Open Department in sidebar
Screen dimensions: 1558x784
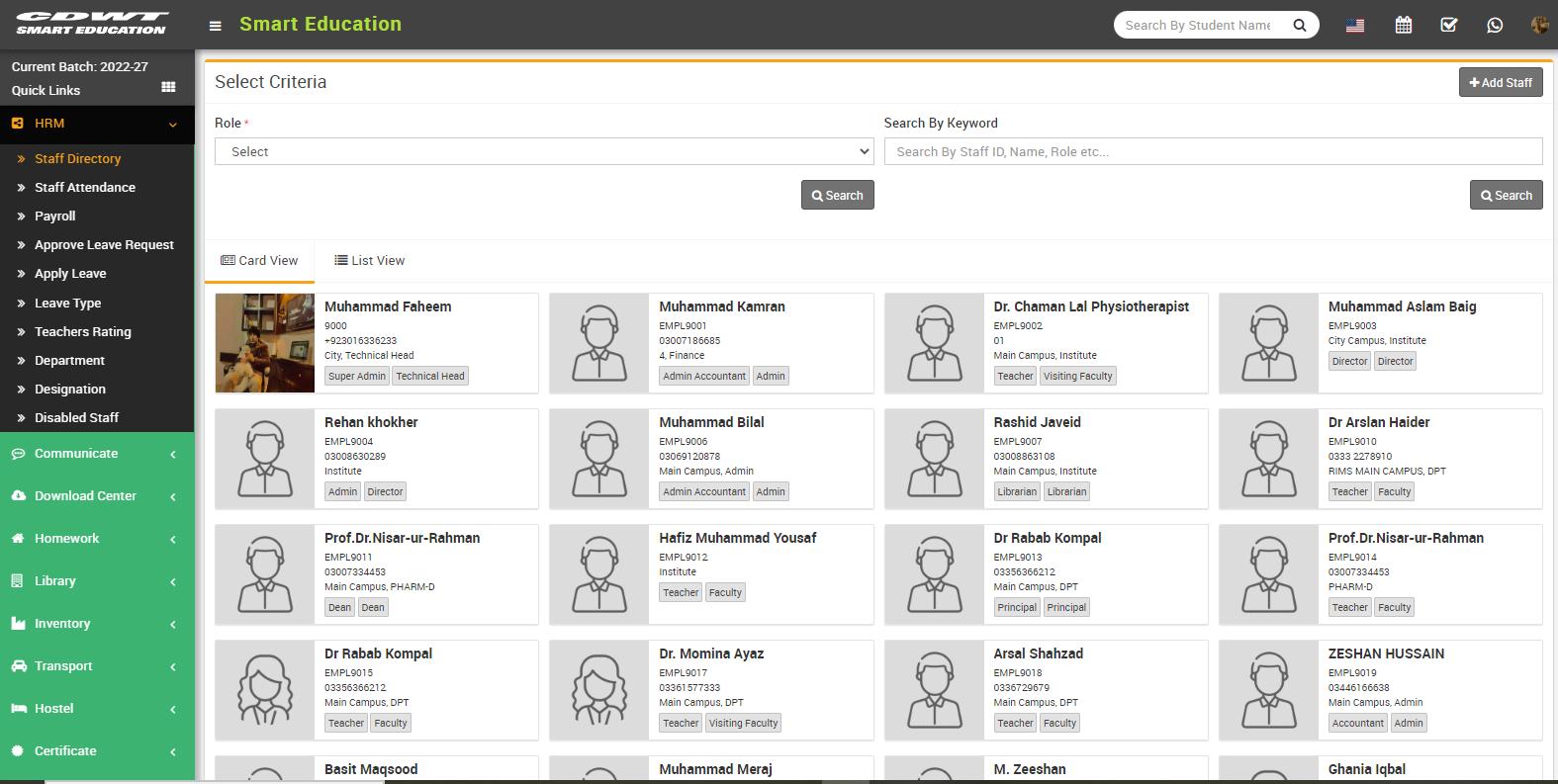point(69,361)
